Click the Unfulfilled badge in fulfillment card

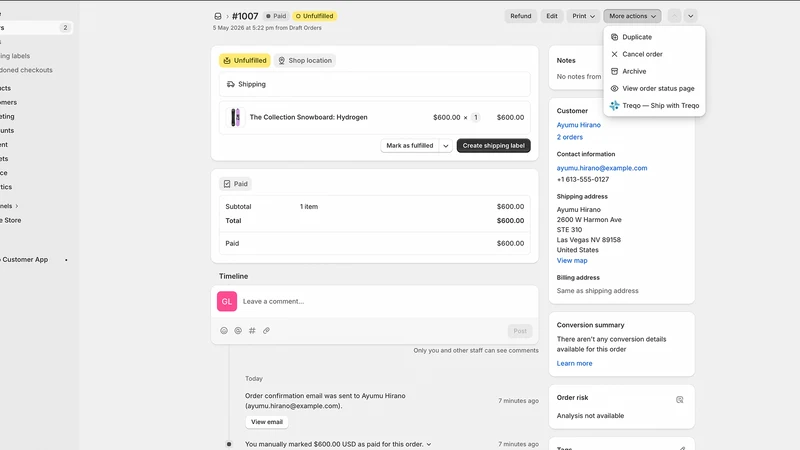click(245, 61)
